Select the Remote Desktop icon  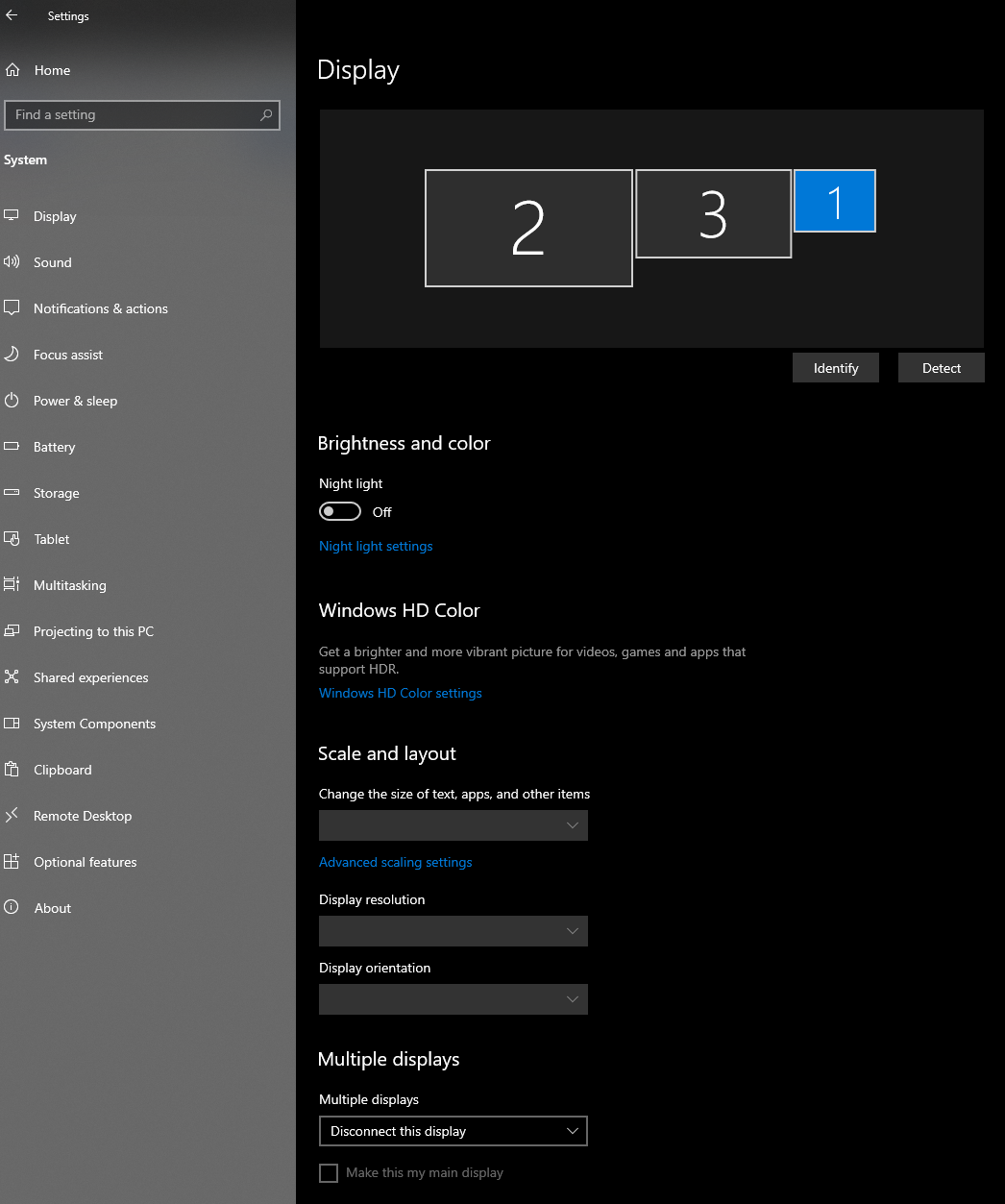[x=12, y=816]
